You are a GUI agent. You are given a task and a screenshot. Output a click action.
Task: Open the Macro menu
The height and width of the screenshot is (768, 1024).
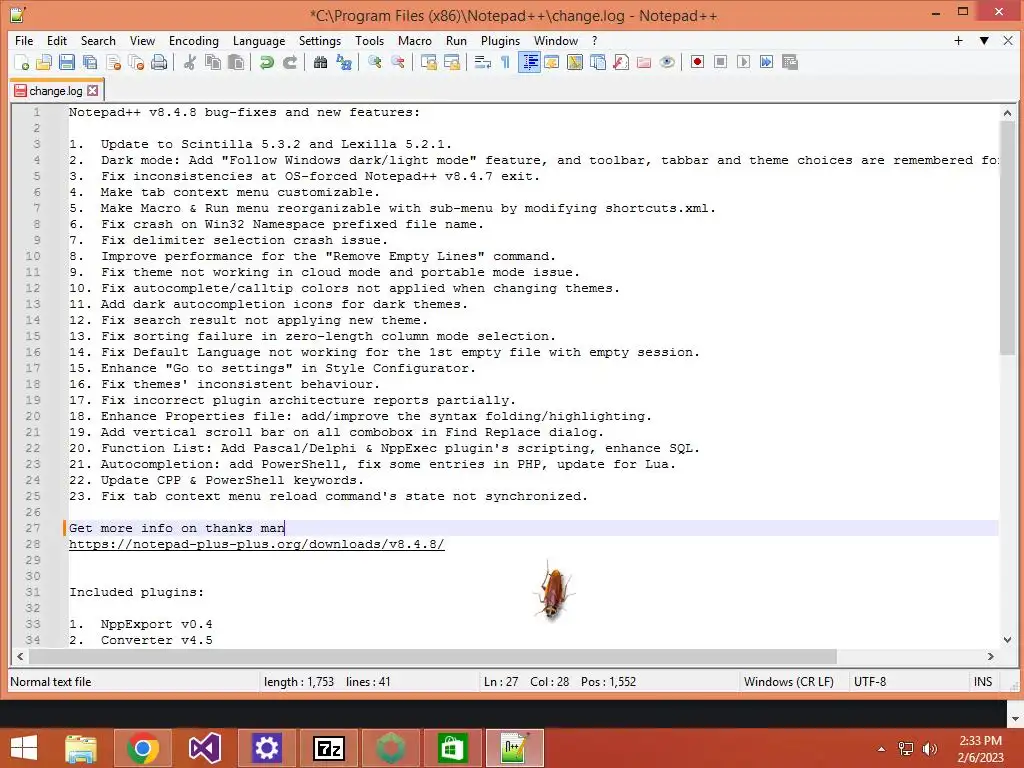point(415,40)
